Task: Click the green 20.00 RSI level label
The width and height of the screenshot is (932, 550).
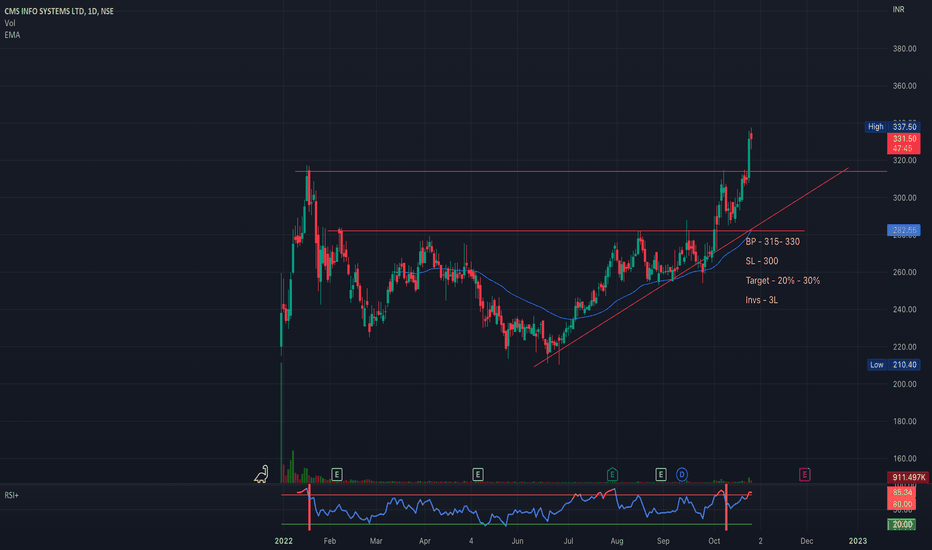Action: coord(902,524)
